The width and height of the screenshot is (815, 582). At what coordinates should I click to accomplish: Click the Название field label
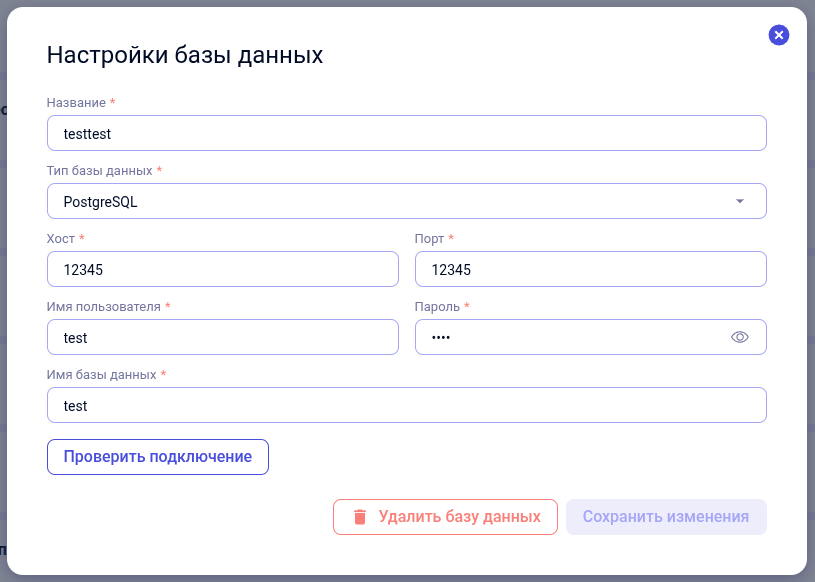(x=76, y=103)
